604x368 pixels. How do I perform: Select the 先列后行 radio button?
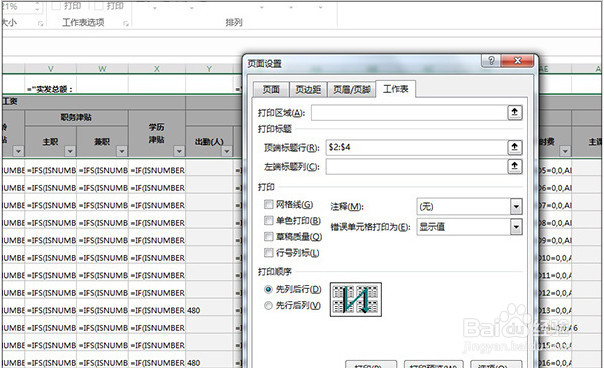point(268,289)
